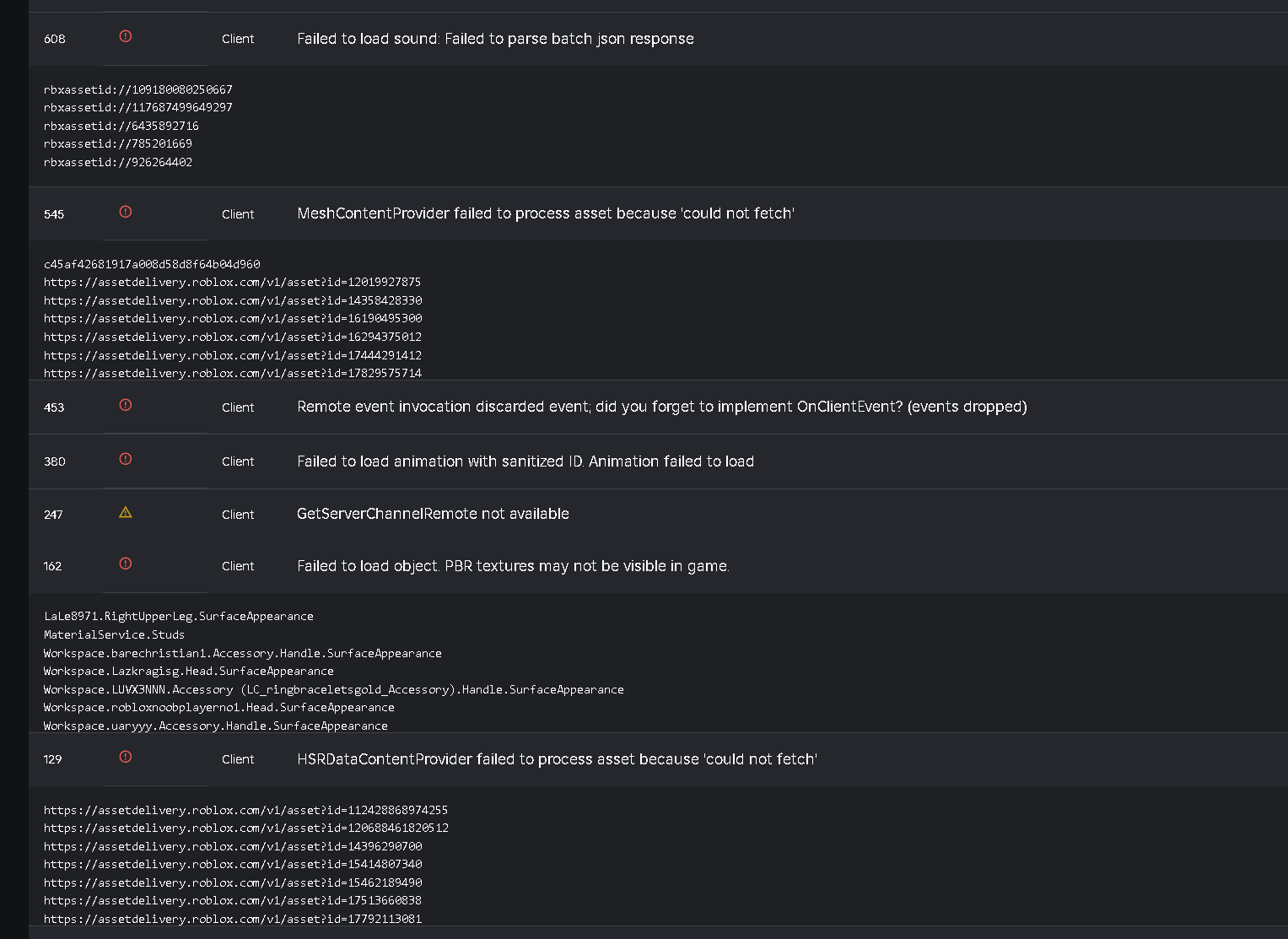Viewport: 1288px width, 939px height.
Task: Collapse the 'Failed to load sound' entry
Action: point(495,39)
